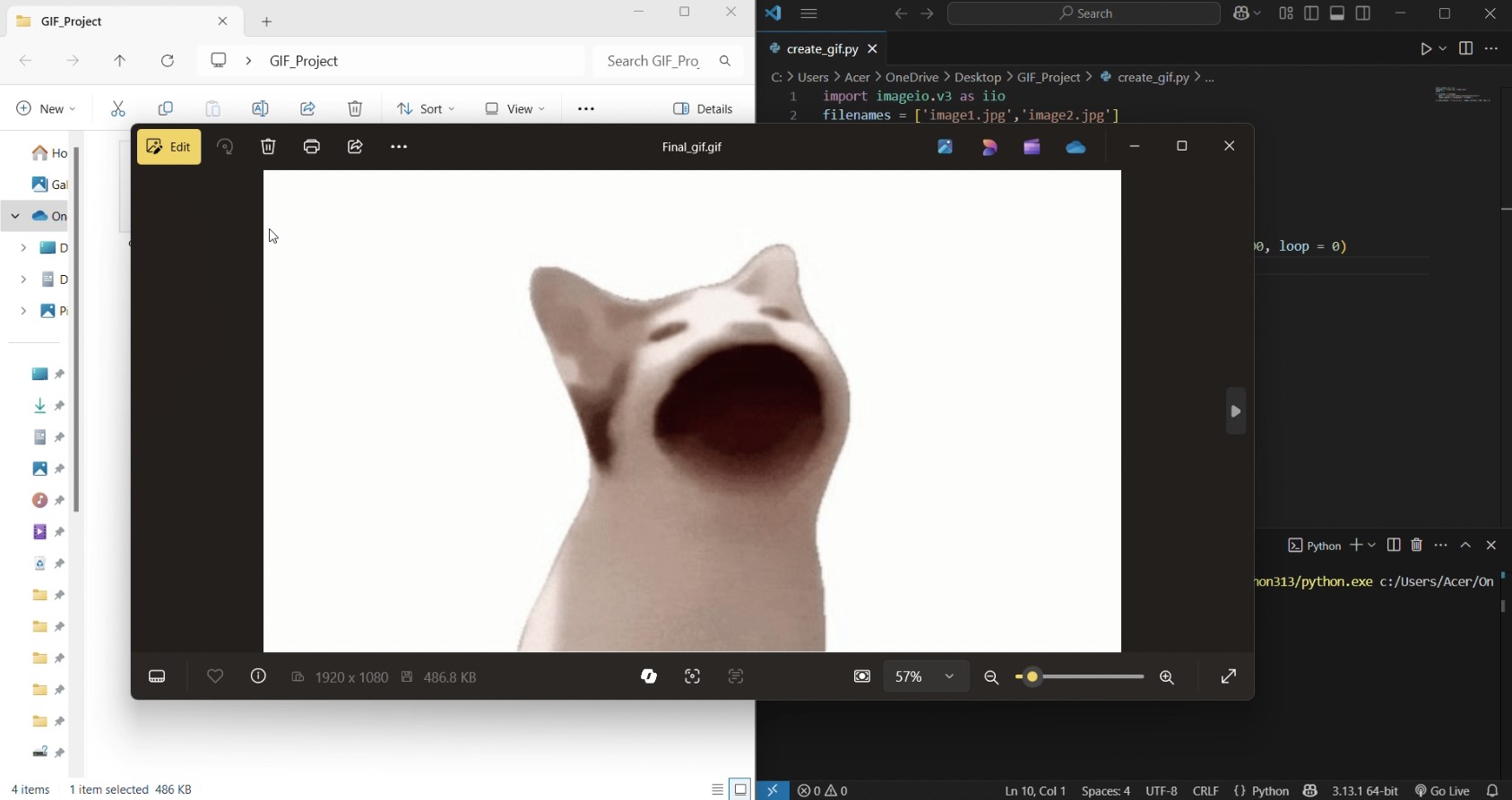Viewport: 1512px width, 800px height.
Task: Customize layout in VS Code title bar
Action: click(x=1286, y=13)
